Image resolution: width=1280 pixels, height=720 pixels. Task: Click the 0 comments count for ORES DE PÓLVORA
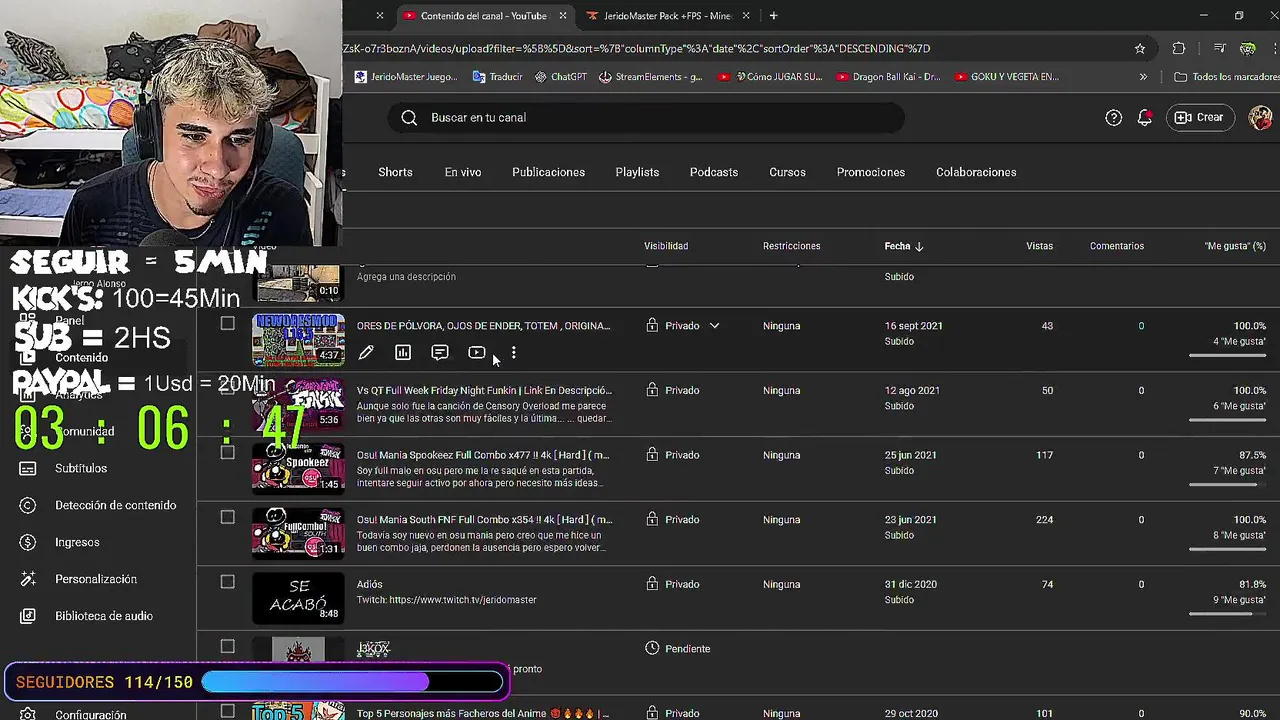1141,326
